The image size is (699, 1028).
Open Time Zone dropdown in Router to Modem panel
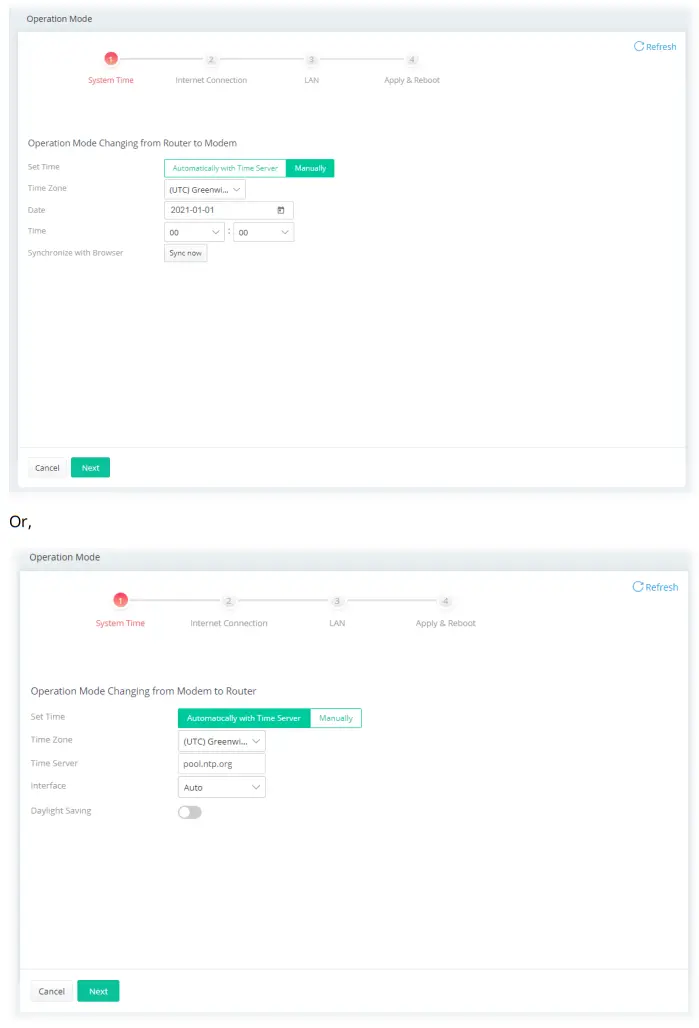(x=205, y=190)
